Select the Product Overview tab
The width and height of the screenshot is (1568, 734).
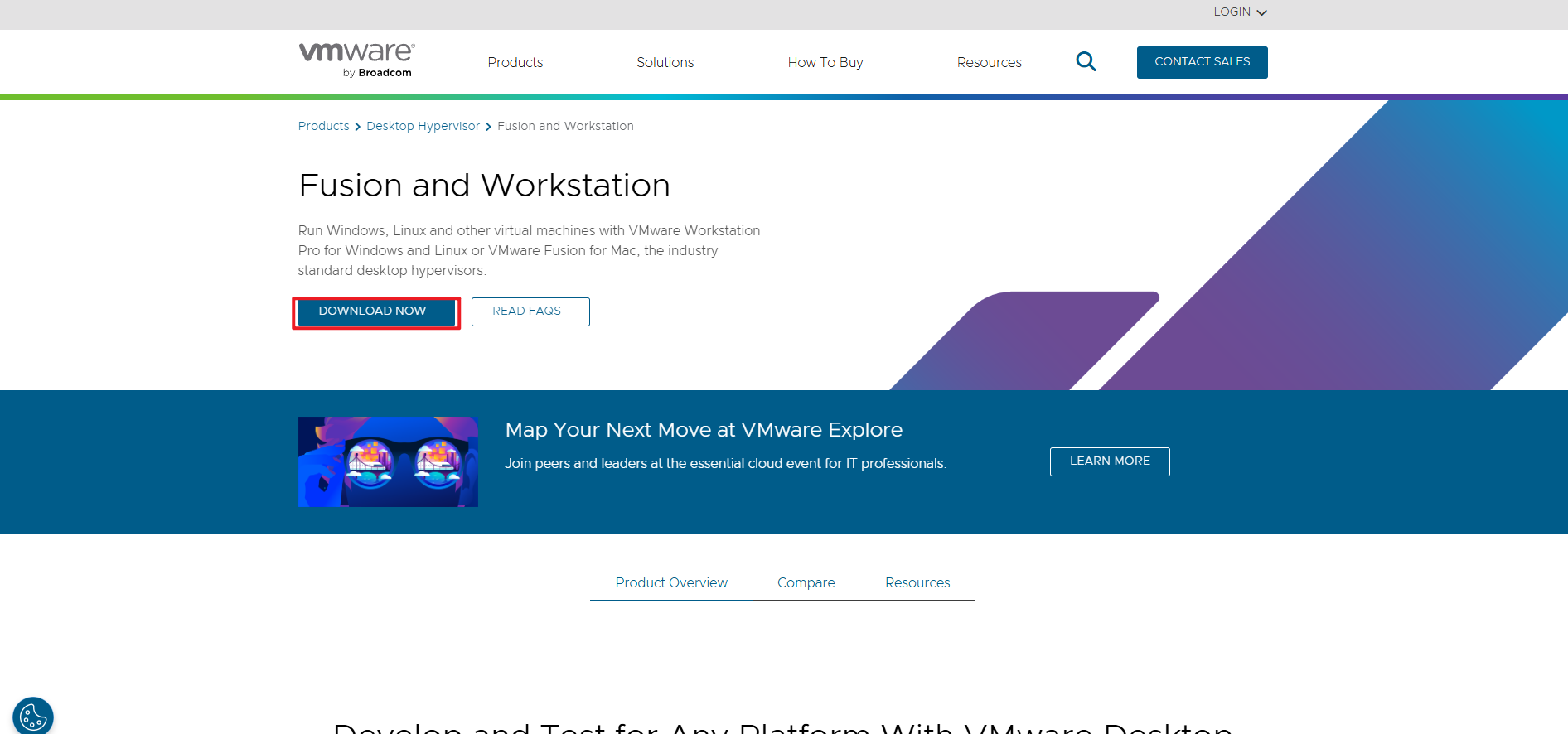click(671, 582)
